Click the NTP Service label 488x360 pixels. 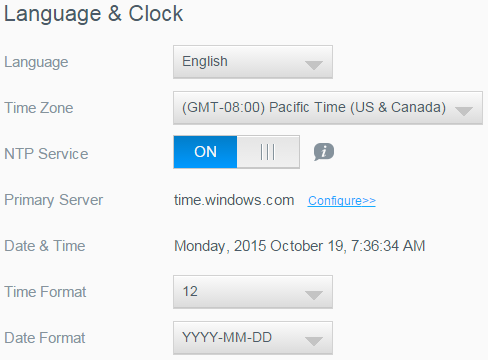[x=46, y=154]
